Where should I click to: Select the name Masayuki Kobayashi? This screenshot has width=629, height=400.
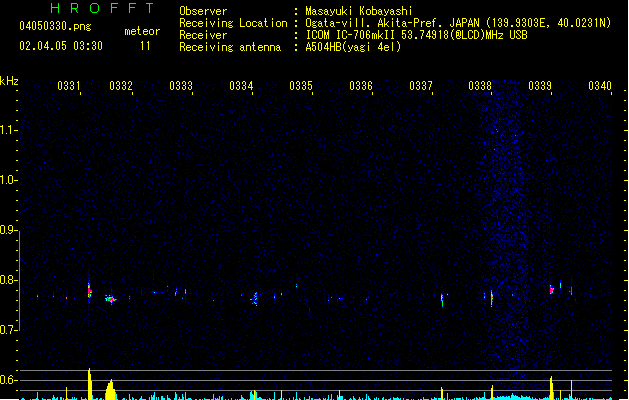tap(359, 11)
